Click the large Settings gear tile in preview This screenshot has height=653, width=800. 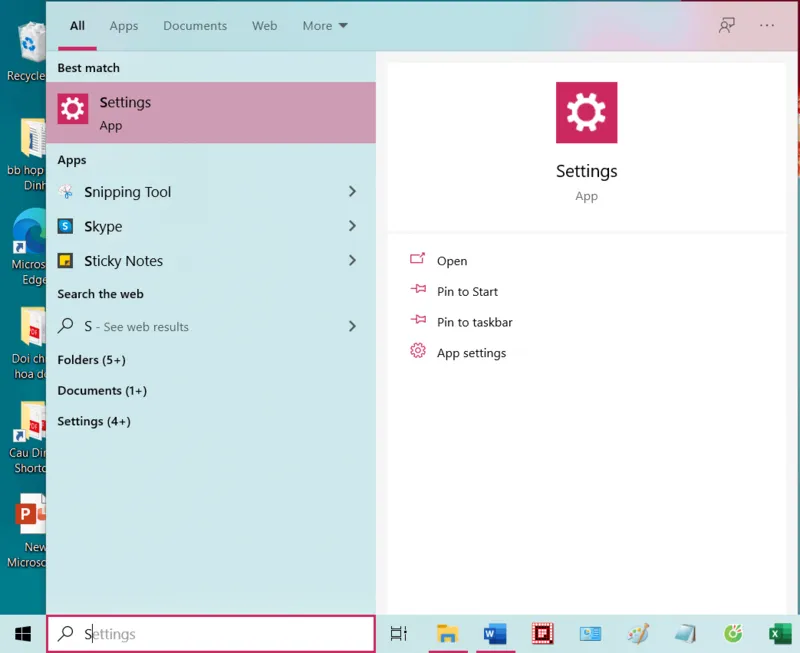point(586,113)
